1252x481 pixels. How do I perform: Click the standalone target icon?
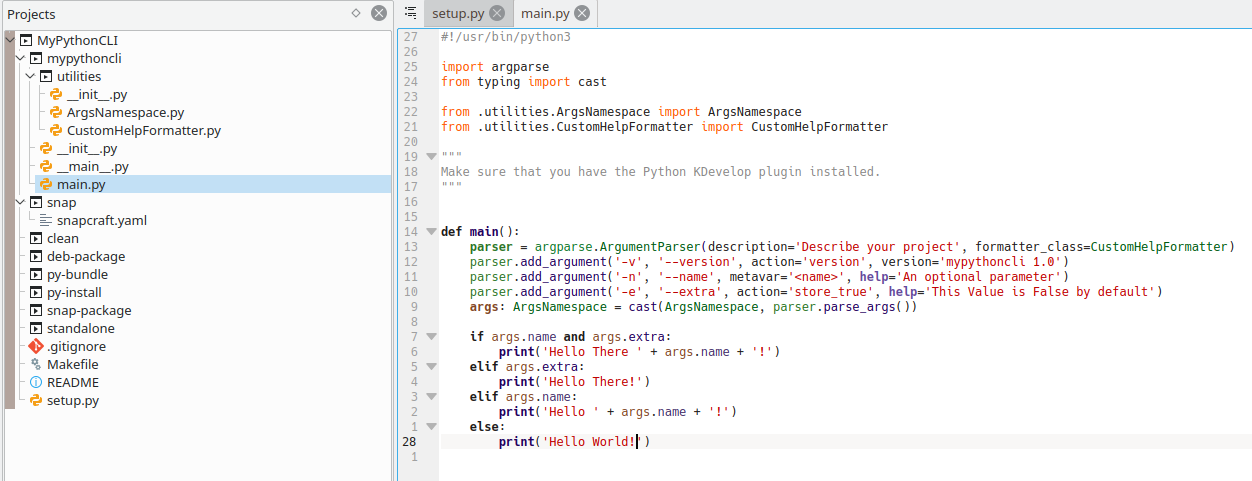point(36,329)
